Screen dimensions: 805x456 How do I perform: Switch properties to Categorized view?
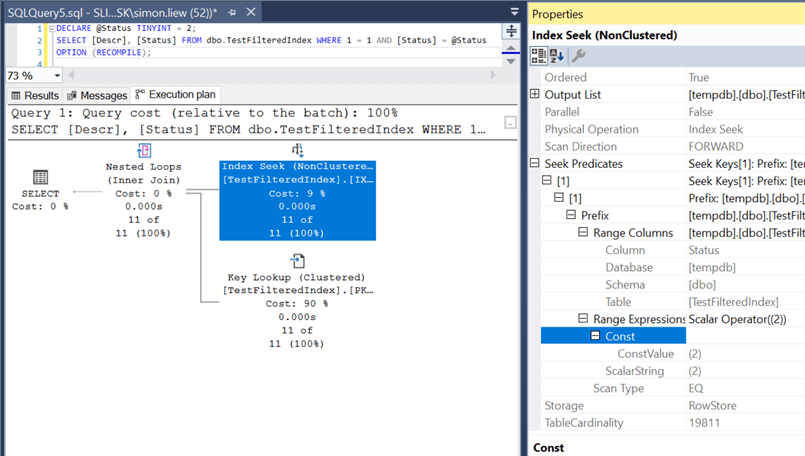coord(539,56)
